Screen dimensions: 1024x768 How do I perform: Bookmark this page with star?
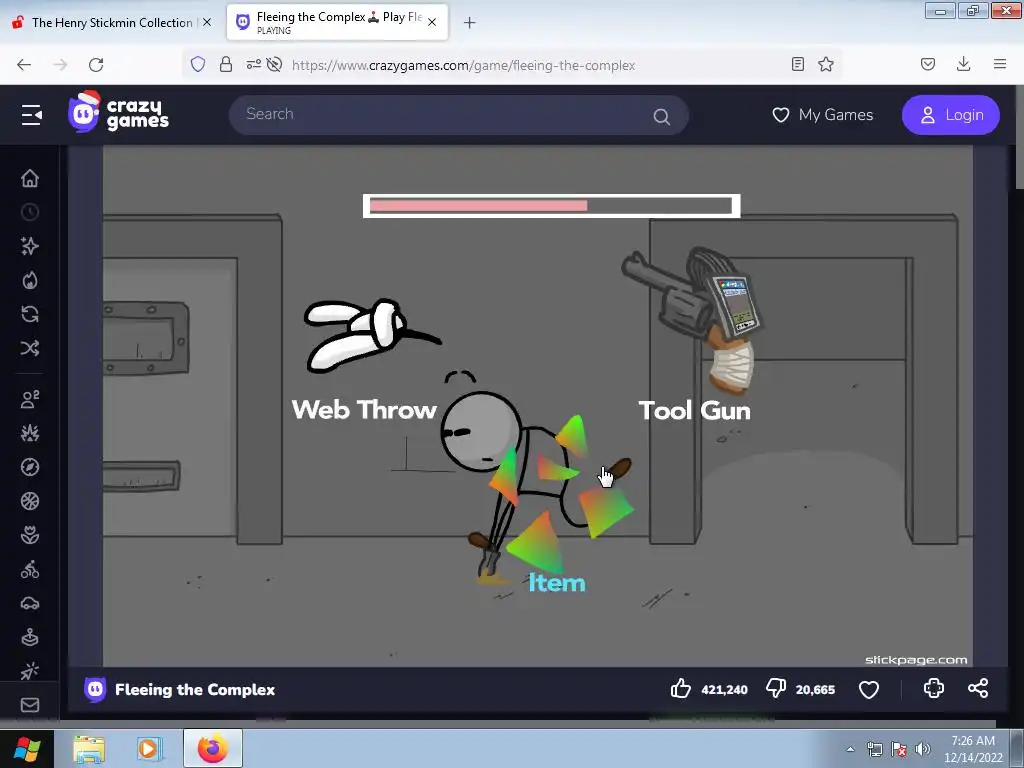[x=826, y=64]
